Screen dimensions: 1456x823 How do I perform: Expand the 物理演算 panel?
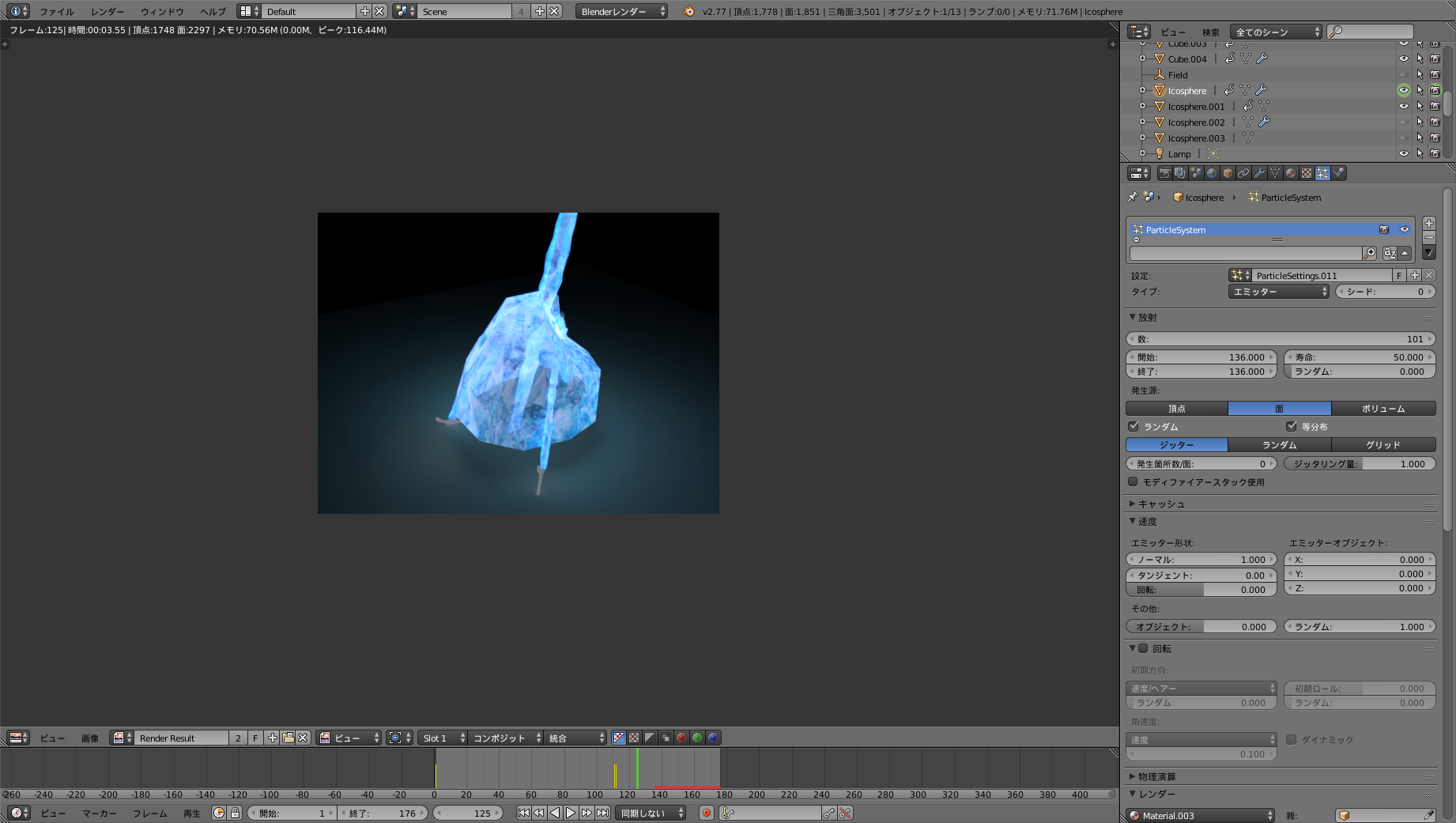pyautogui.click(x=1132, y=776)
